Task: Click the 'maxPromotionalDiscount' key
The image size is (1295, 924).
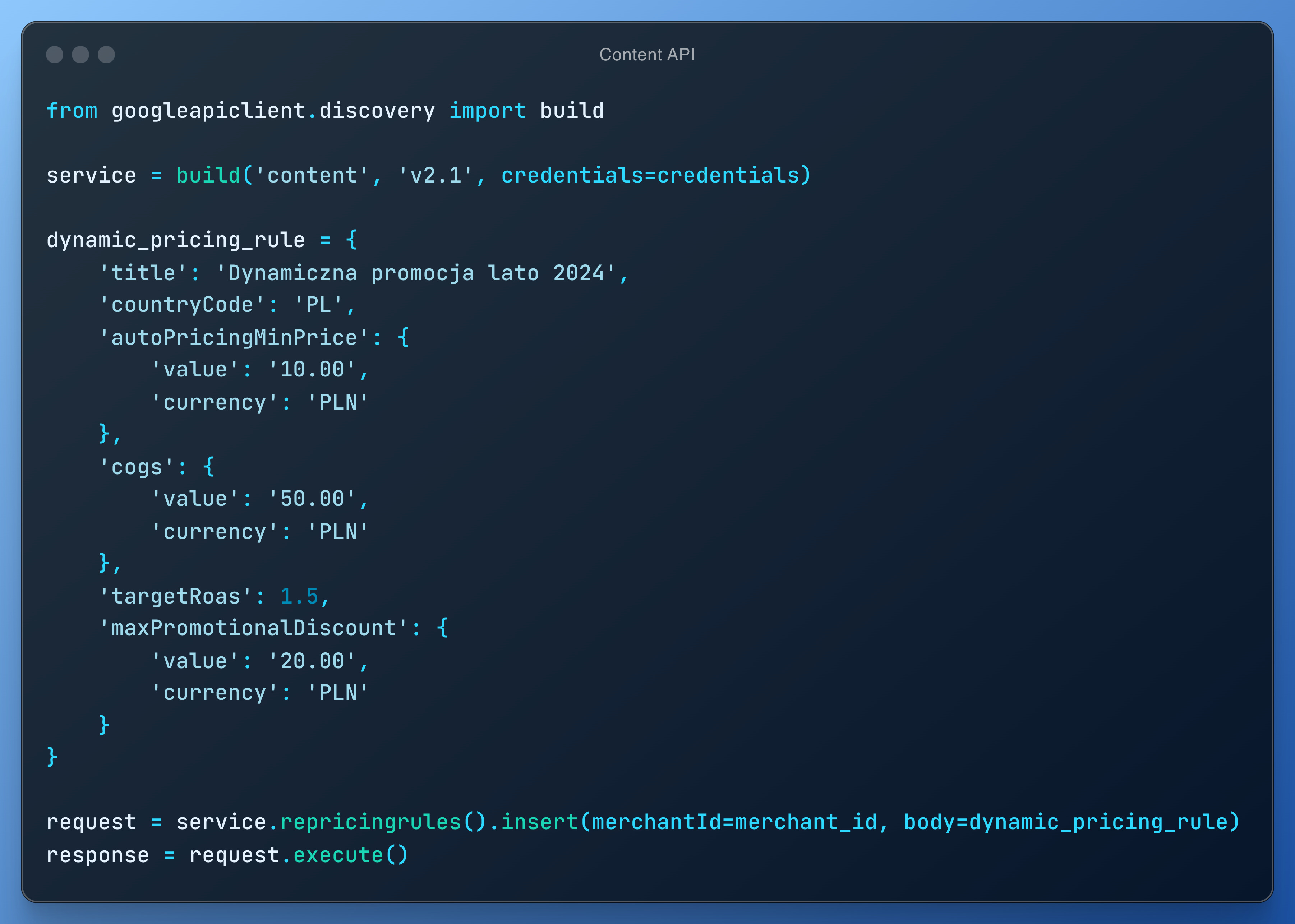Action: [253, 629]
